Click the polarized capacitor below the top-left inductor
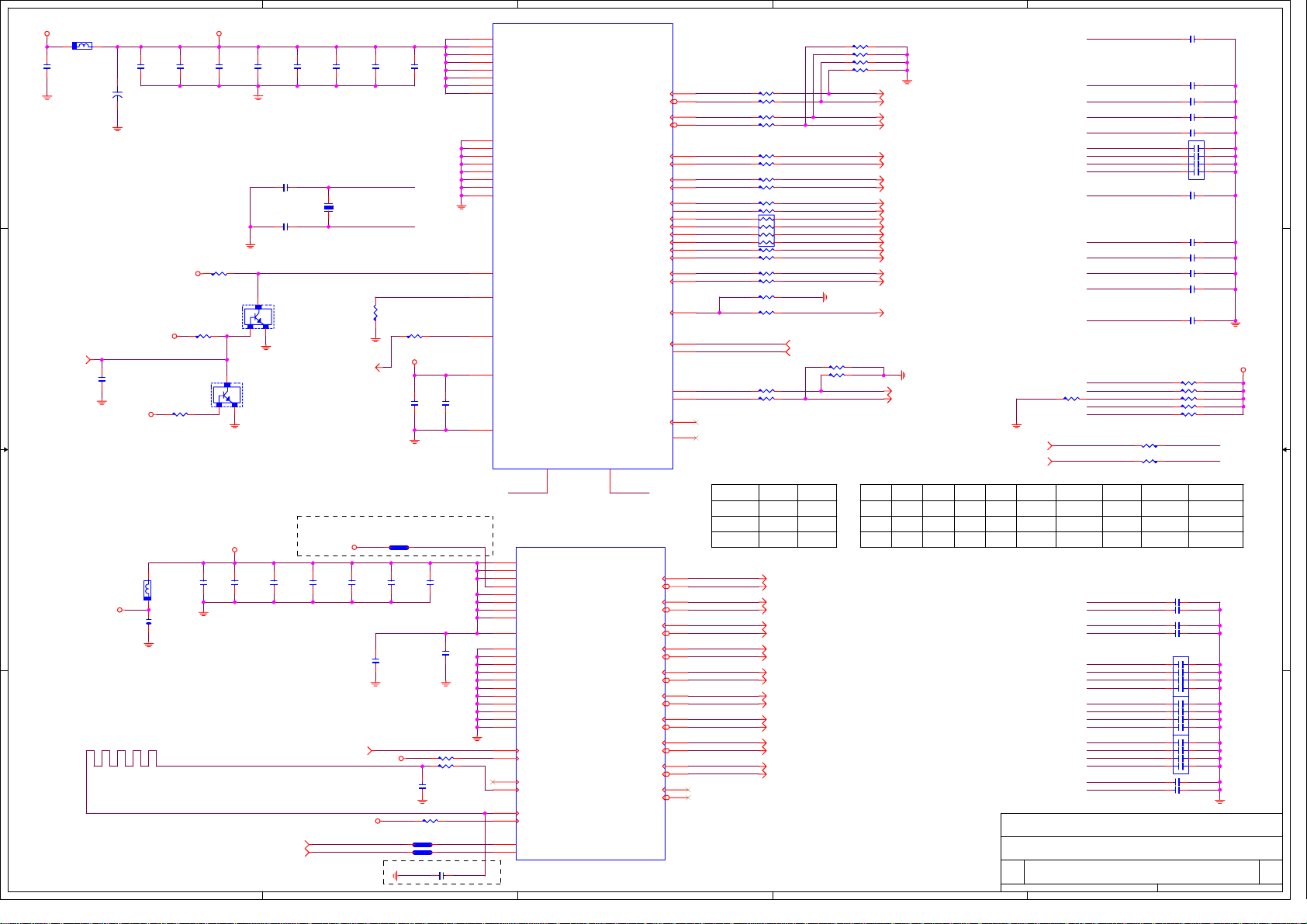 (x=117, y=95)
